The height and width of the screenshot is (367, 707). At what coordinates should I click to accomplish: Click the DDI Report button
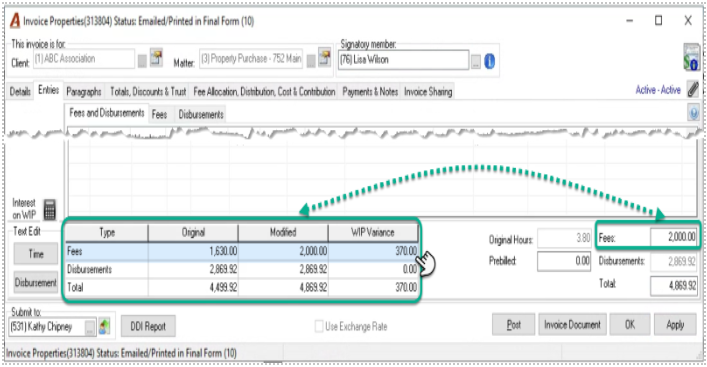click(x=148, y=326)
